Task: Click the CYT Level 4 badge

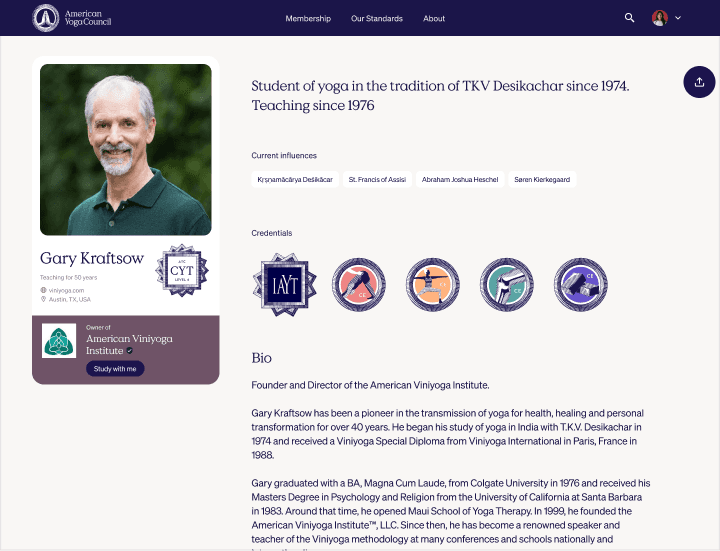Action: pyautogui.click(x=182, y=270)
